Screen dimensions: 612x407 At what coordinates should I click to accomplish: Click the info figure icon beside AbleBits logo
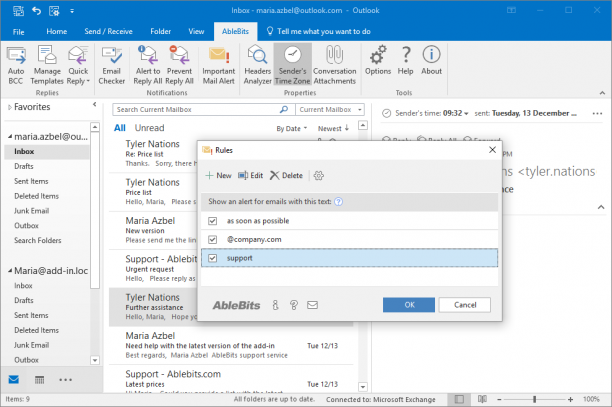276,305
